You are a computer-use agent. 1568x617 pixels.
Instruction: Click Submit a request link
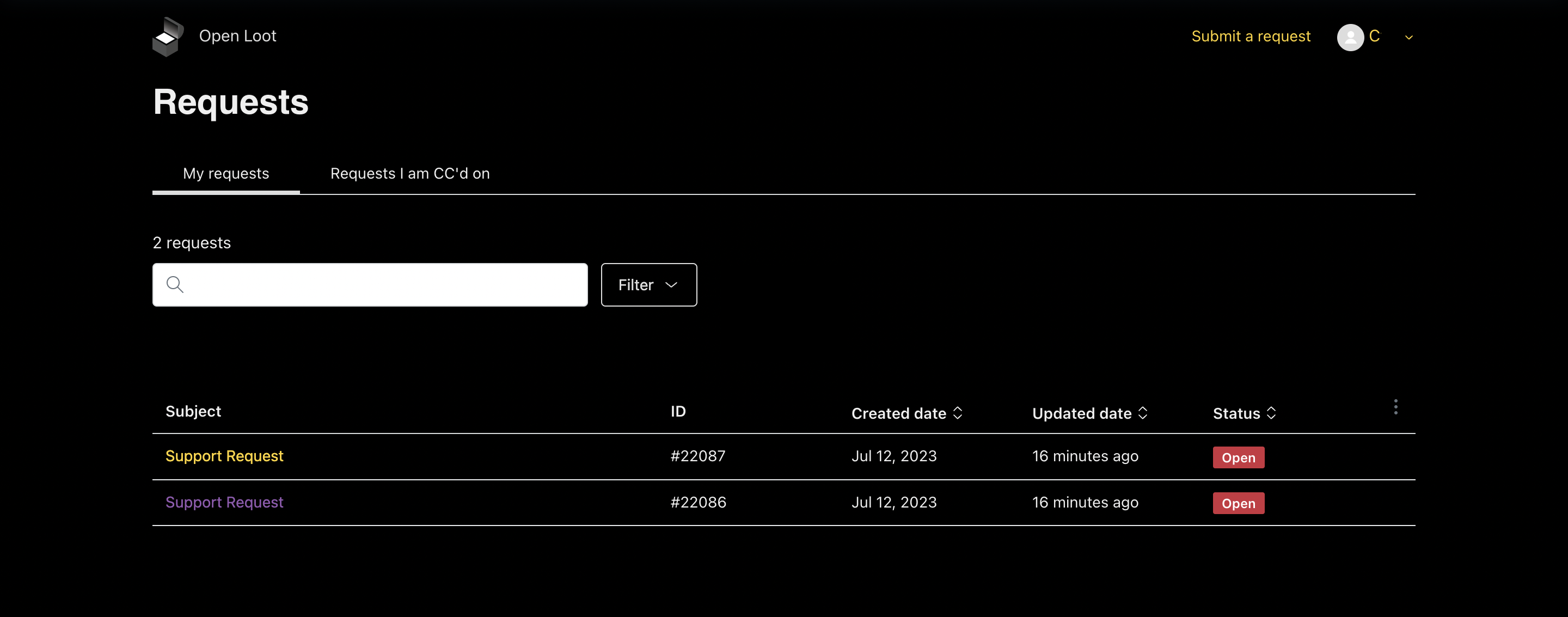1250,36
